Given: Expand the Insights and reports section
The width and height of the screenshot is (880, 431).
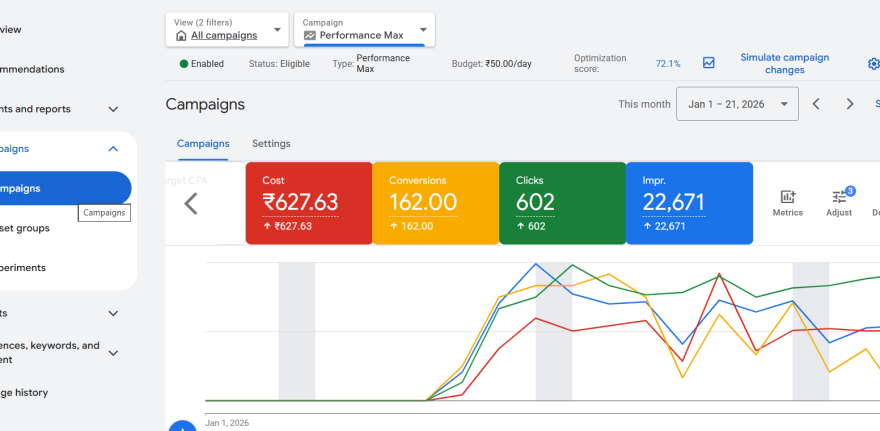Looking at the screenshot, I should click(113, 109).
